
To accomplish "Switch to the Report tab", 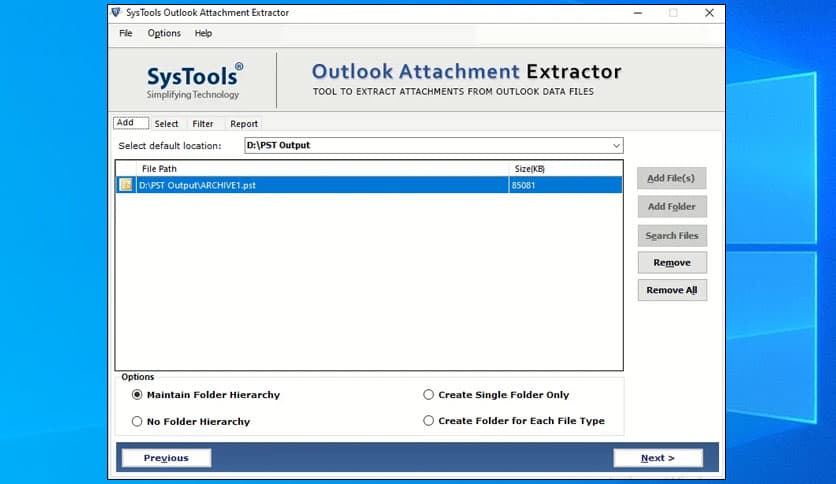I will click(x=244, y=124).
